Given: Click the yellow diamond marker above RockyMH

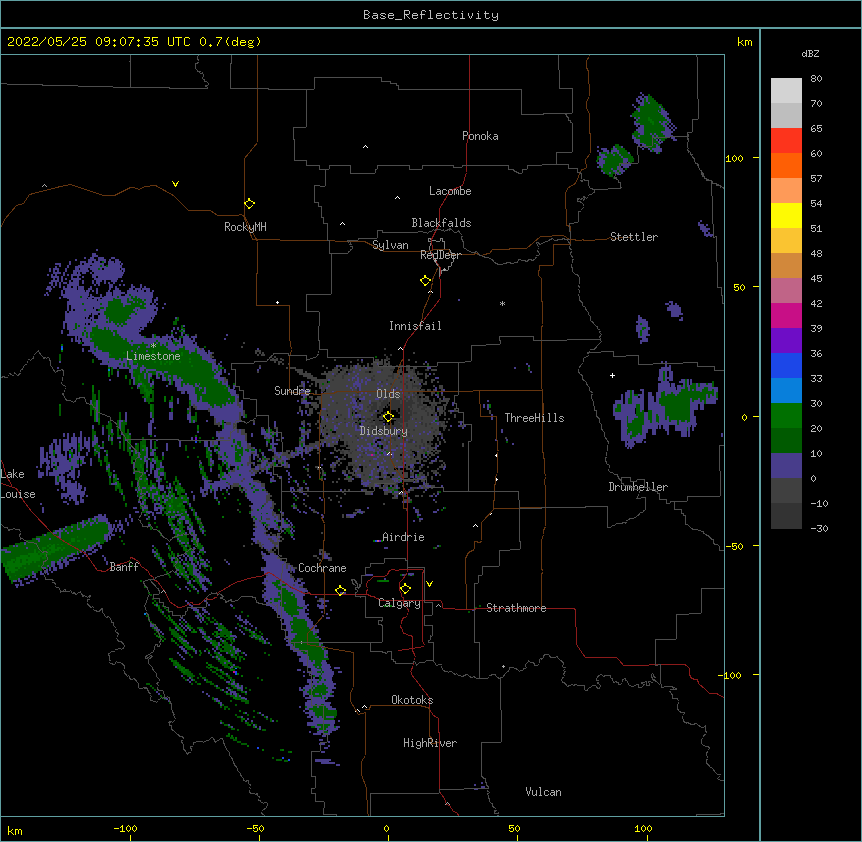Looking at the screenshot, I should tap(250, 204).
